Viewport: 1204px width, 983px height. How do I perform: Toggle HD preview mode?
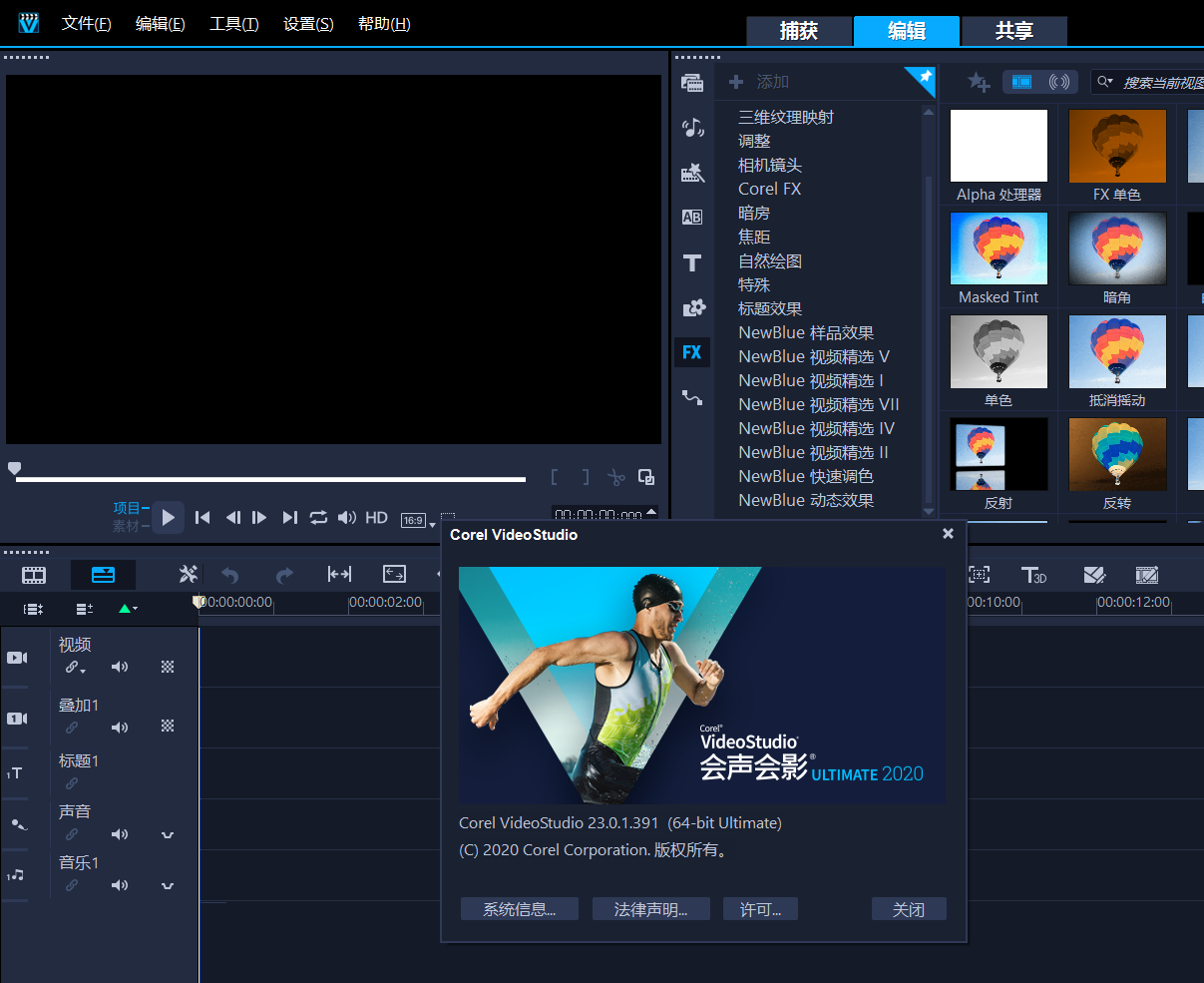click(x=376, y=517)
